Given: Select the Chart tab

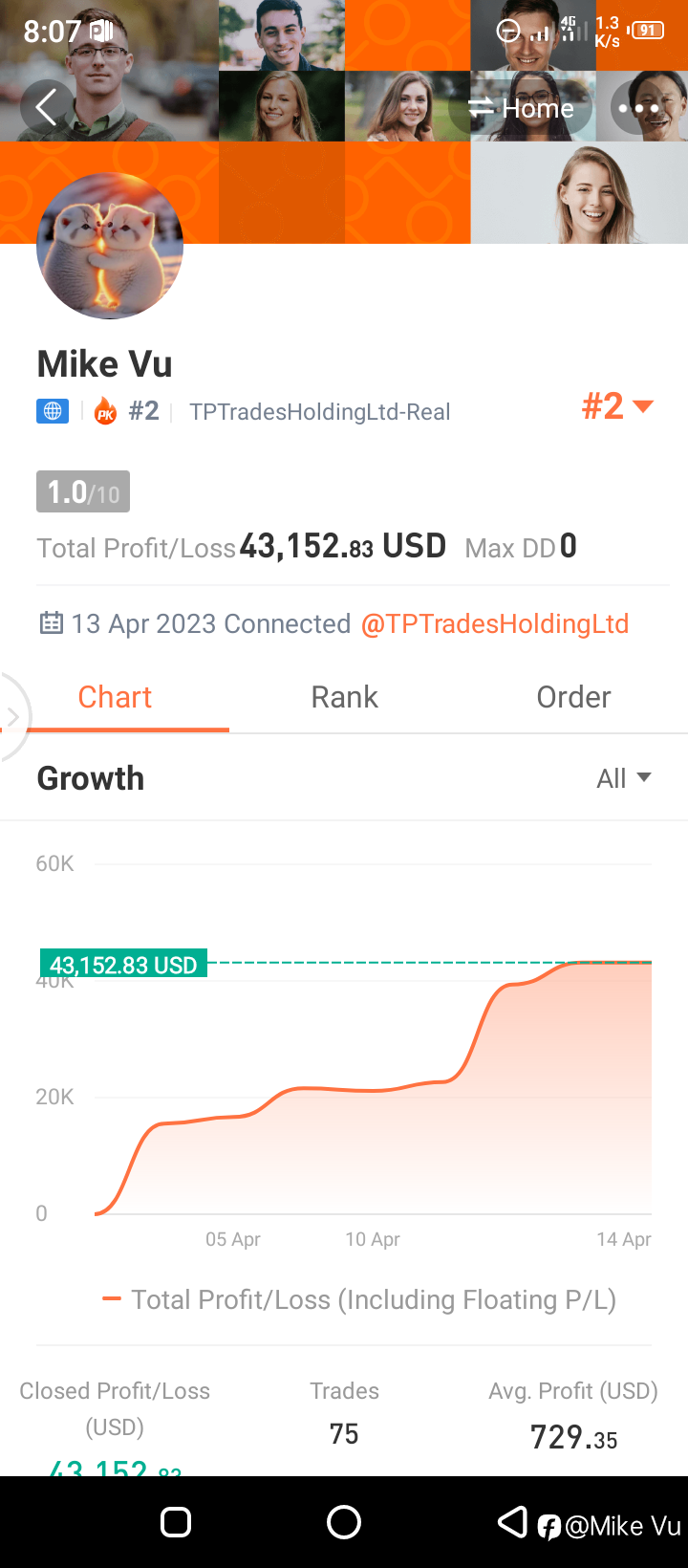Looking at the screenshot, I should [115, 697].
